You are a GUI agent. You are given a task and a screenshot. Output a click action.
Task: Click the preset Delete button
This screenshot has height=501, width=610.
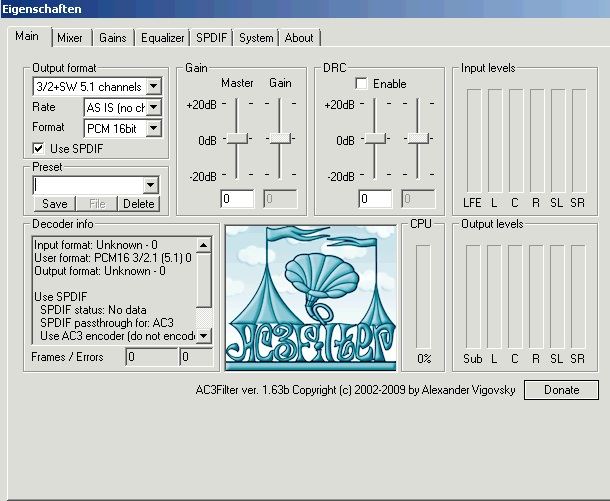click(139, 204)
